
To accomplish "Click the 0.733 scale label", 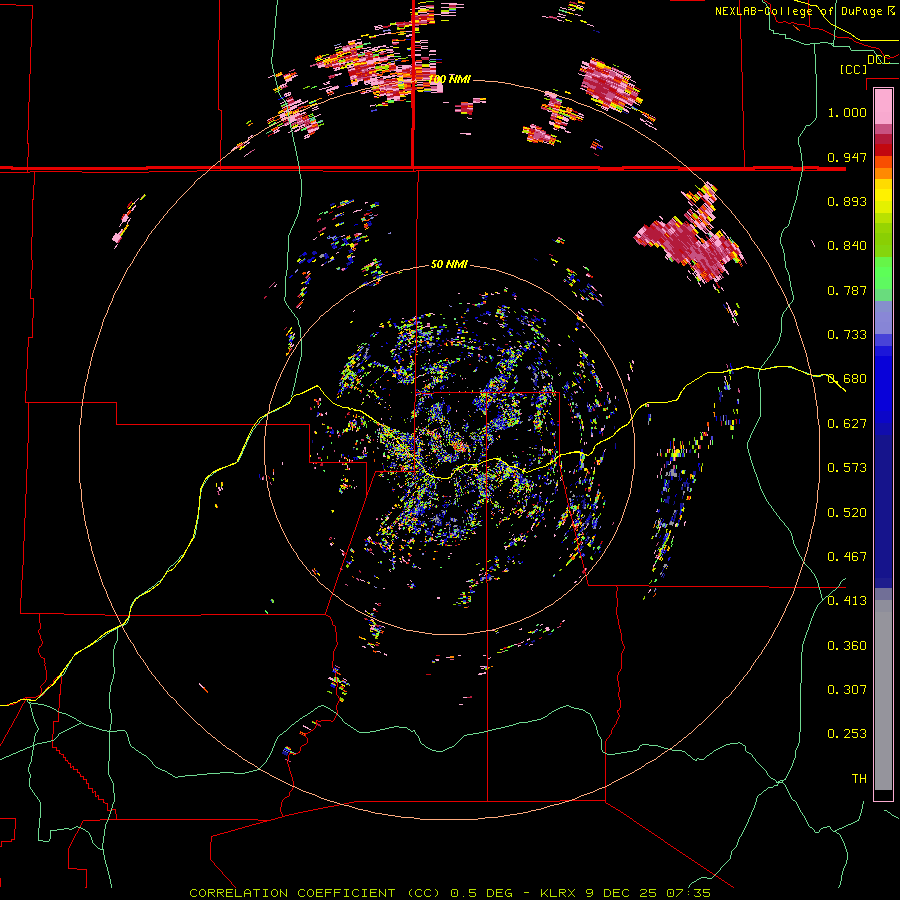I will [847, 335].
